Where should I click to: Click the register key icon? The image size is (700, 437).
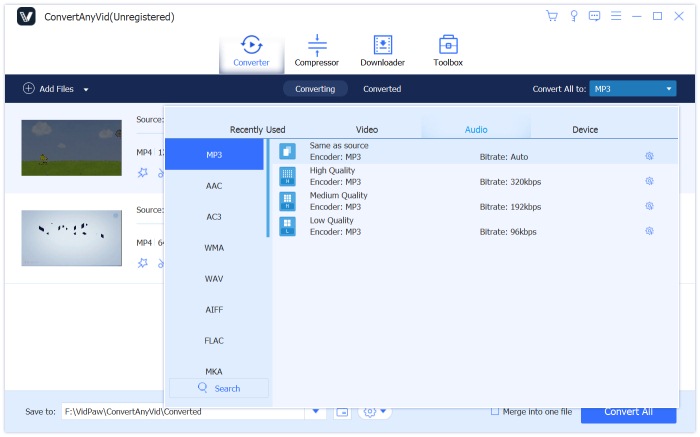[x=574, y=16]
